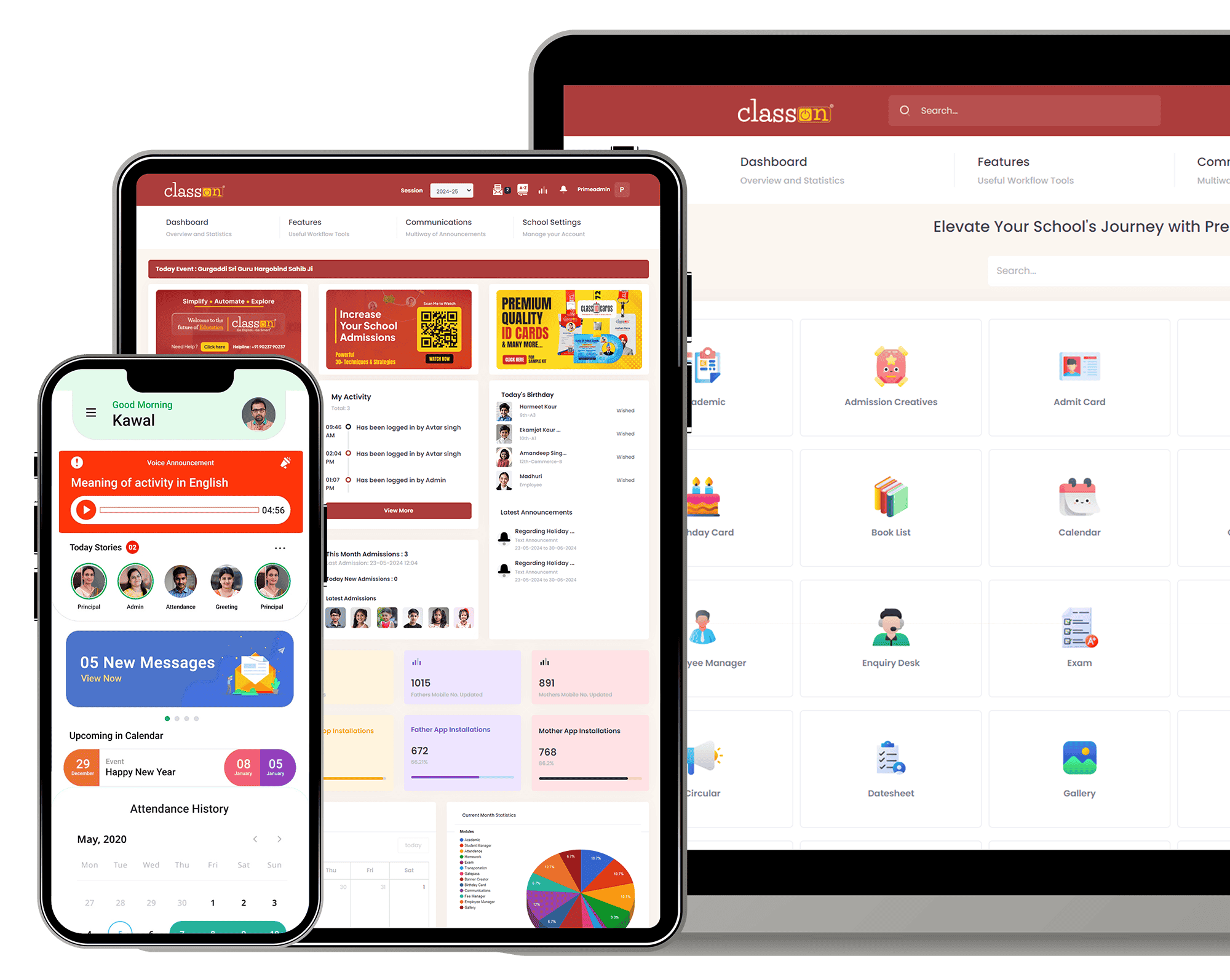Open the Book List icon

890,497
